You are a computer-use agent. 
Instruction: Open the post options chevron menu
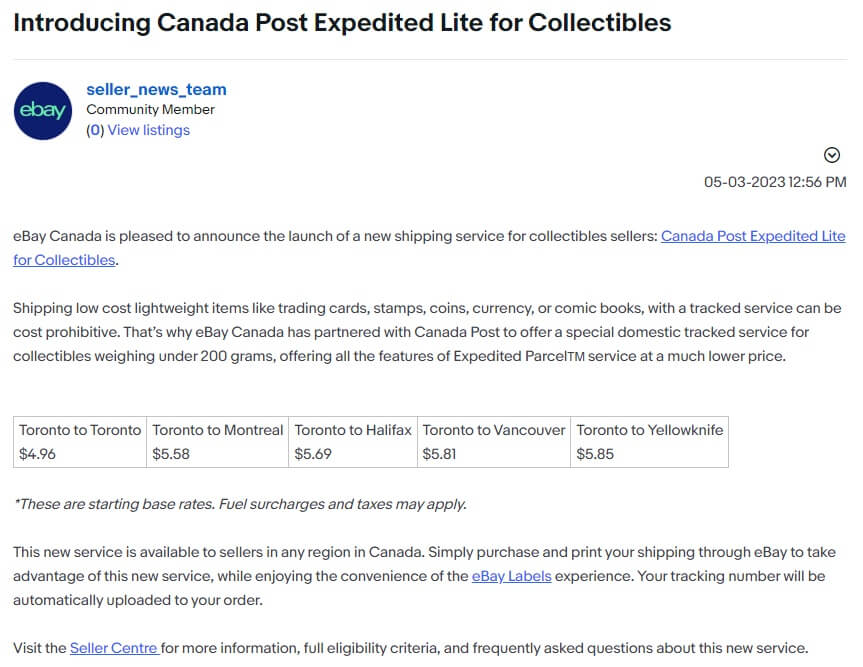tap(831, 155)
